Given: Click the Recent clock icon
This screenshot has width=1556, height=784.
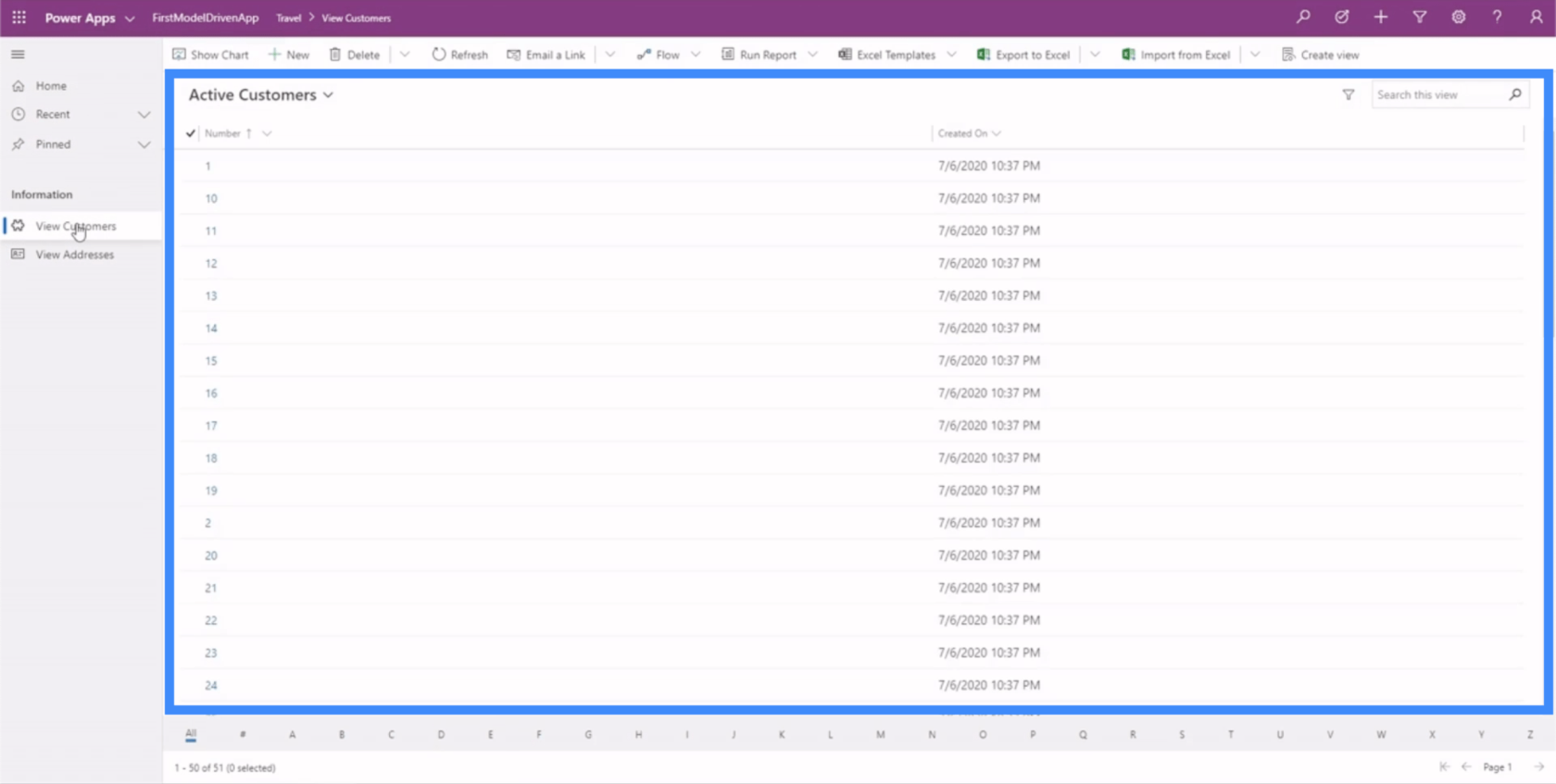Looking at the screenshot, I should tap(18, 114).
